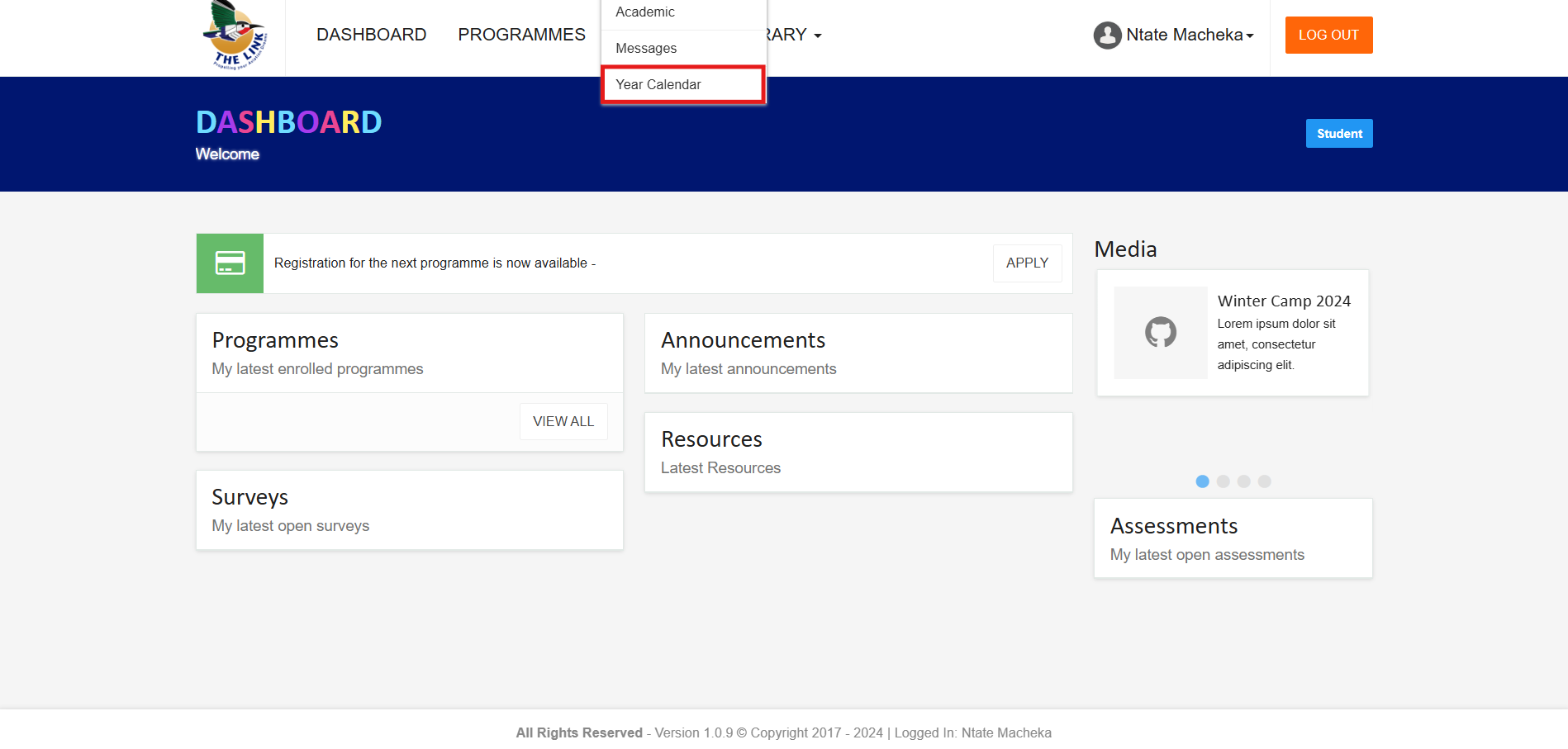The height and width of the screenshot is (749, 1568).
Task: Select the third carousel dot
Action: pyautogui.click(x=1243, y=481)
